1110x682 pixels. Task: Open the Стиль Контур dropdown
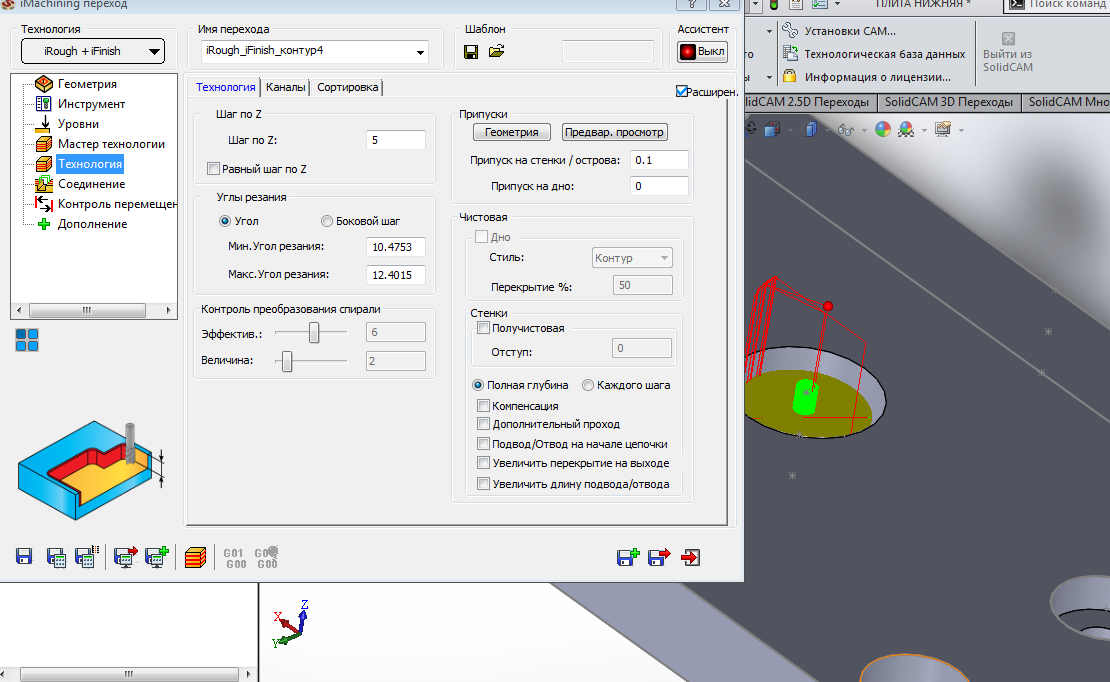[631, 258]
